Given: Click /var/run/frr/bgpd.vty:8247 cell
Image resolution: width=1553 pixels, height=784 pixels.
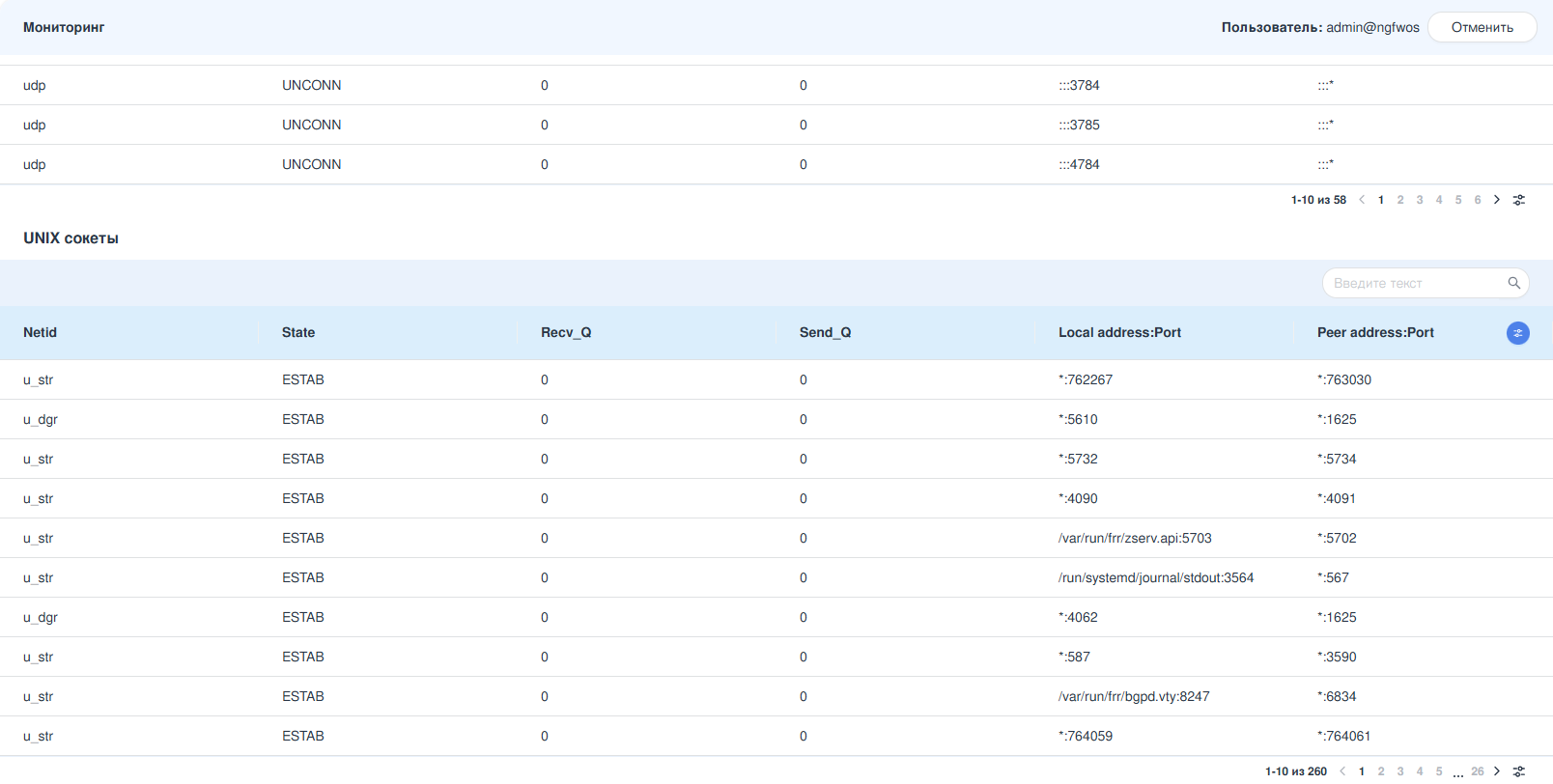Looking at the screenshot, I should click(1134, 696).
